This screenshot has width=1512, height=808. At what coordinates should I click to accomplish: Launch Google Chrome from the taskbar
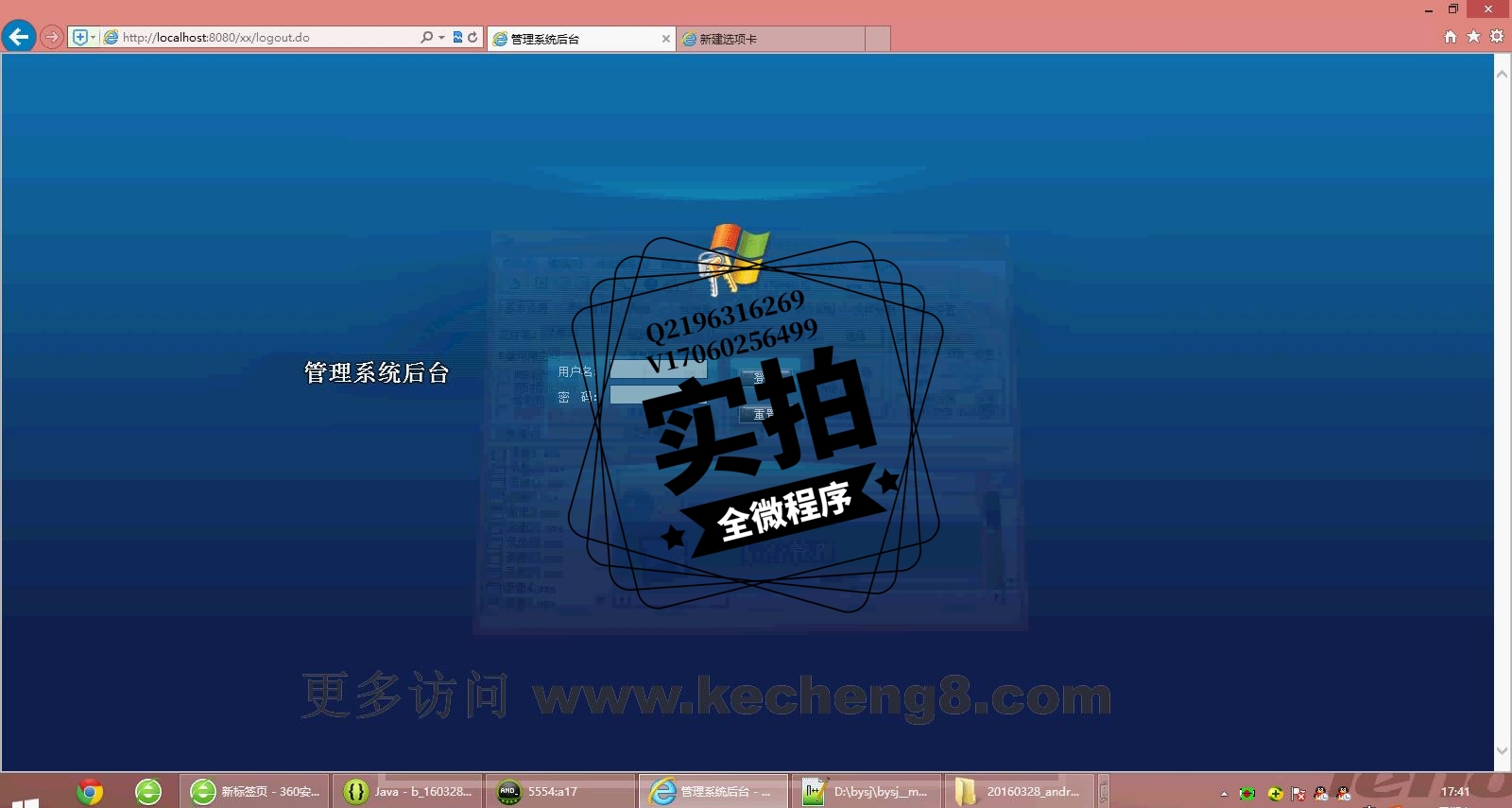pos(90,791)
